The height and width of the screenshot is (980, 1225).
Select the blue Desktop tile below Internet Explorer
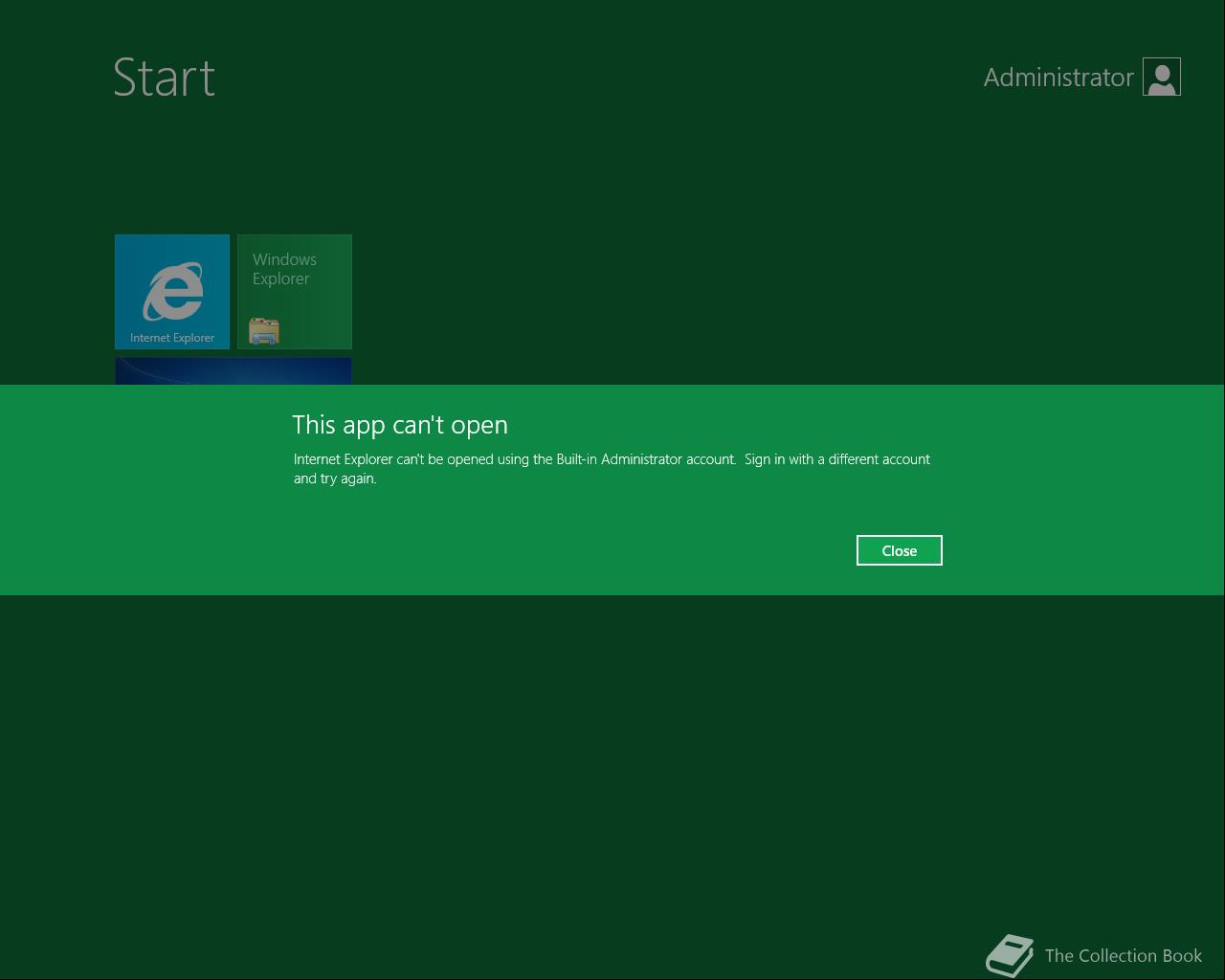pyautogui.click(x=234, y=371)
